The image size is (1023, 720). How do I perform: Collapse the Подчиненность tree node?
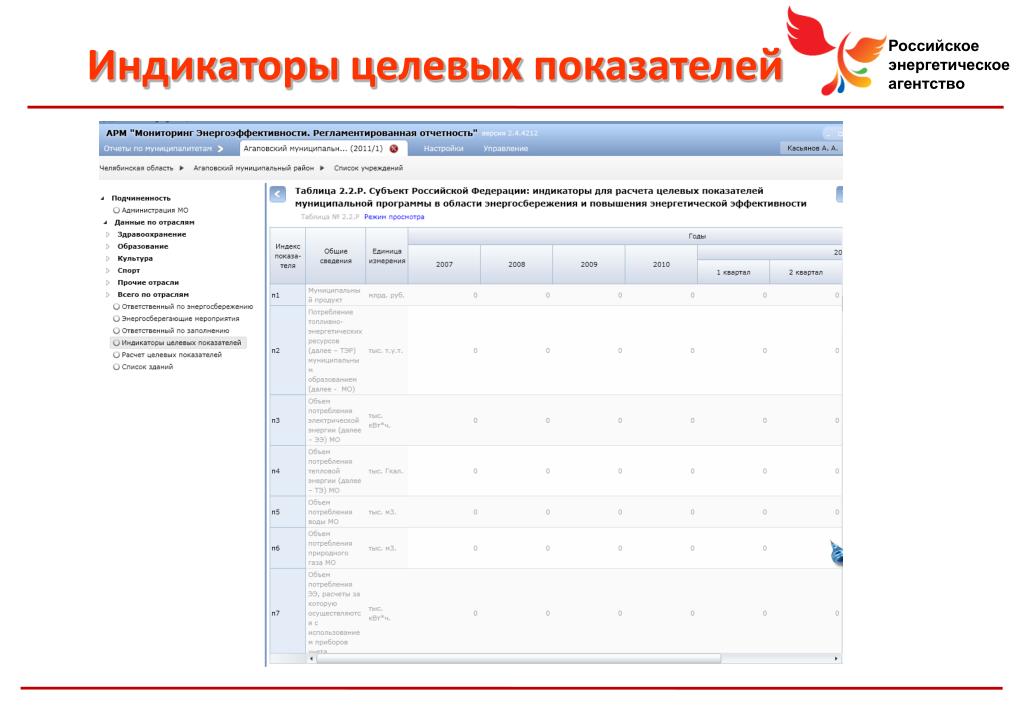point(102,198)
